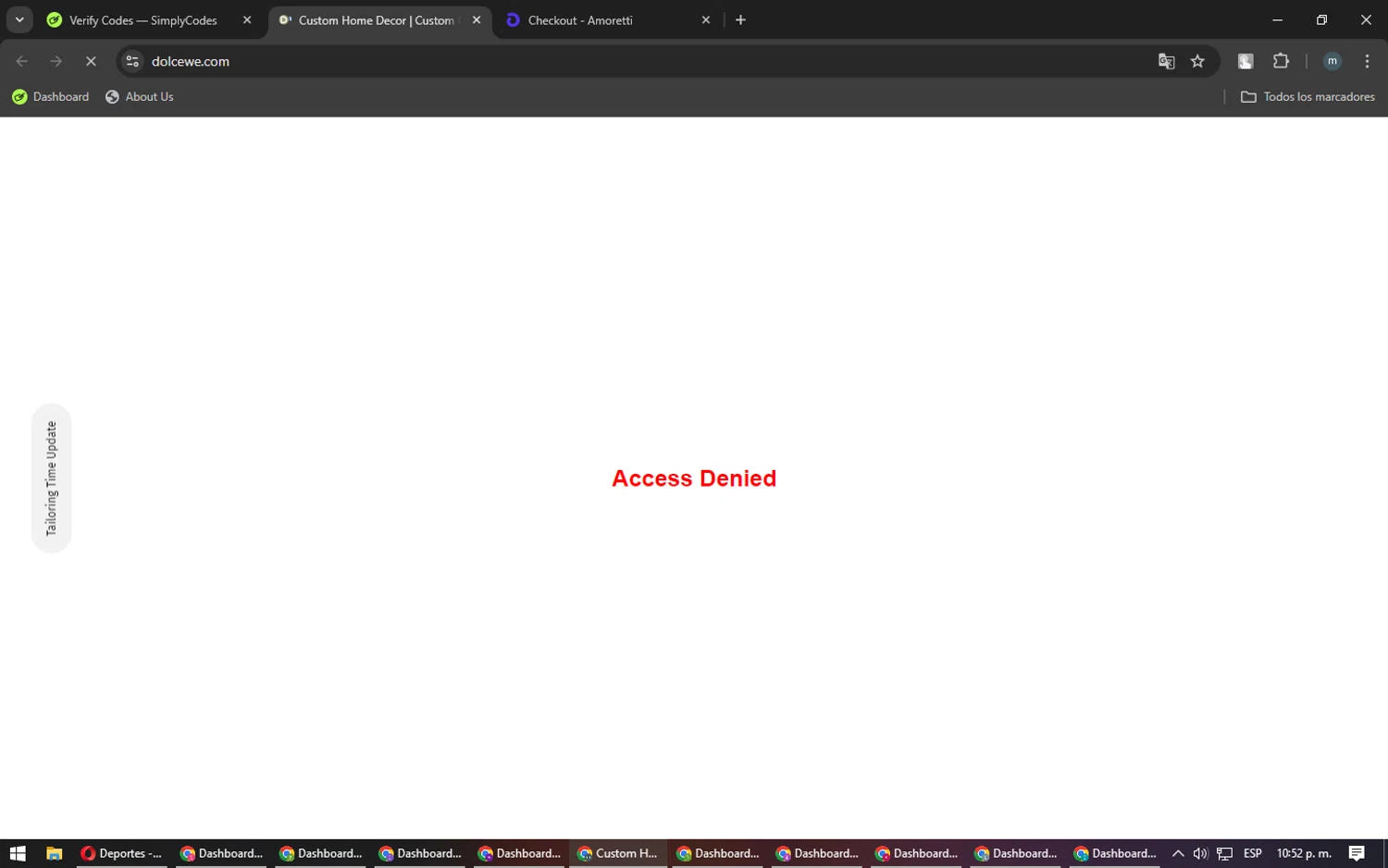Switch to Checkout - Amoretti tab
The height and width of the screenshot is (868, 1388).
point(580,20)
